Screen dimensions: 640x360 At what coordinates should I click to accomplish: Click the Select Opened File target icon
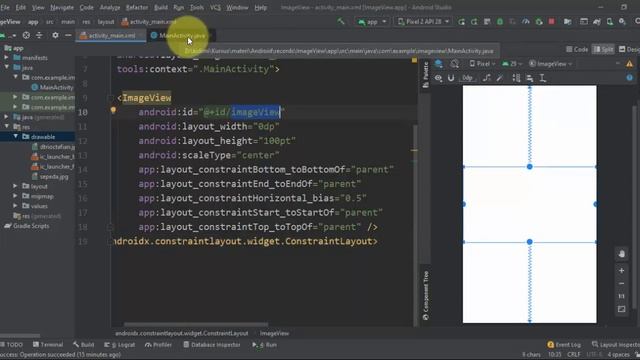(26, 36)
